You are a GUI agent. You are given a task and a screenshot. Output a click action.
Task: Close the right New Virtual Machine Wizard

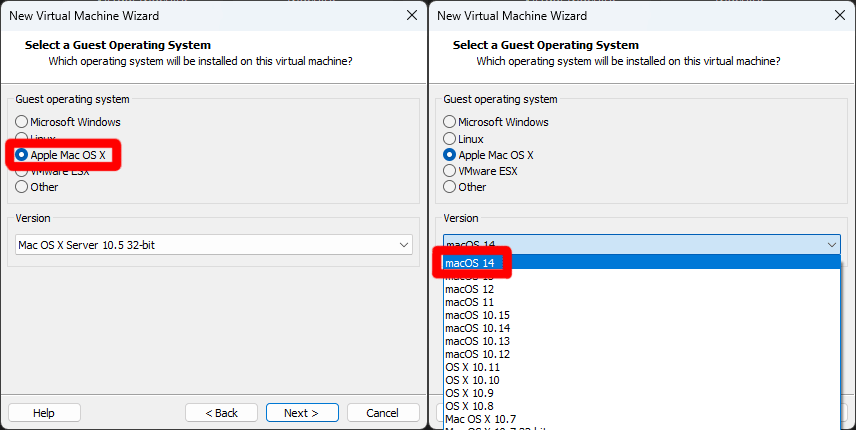840,15
